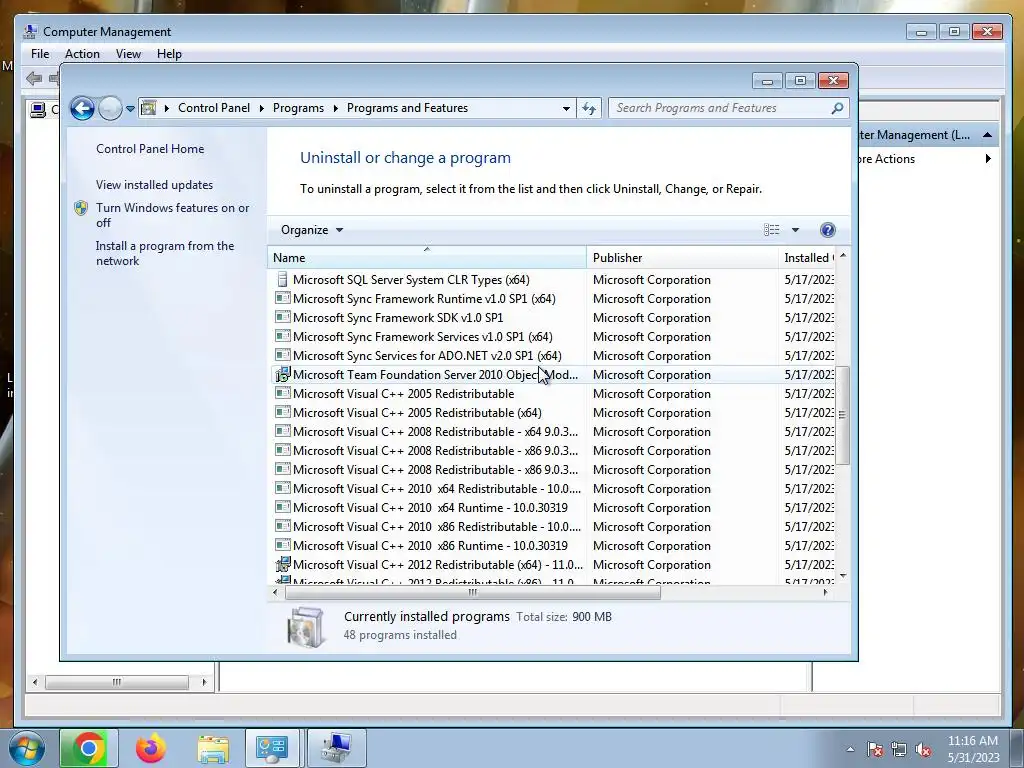Image resolution: width=1024 pixels, height=768 pixels.
Task: Click the Control Panel icon in address bar
Action: coord(149,108)
